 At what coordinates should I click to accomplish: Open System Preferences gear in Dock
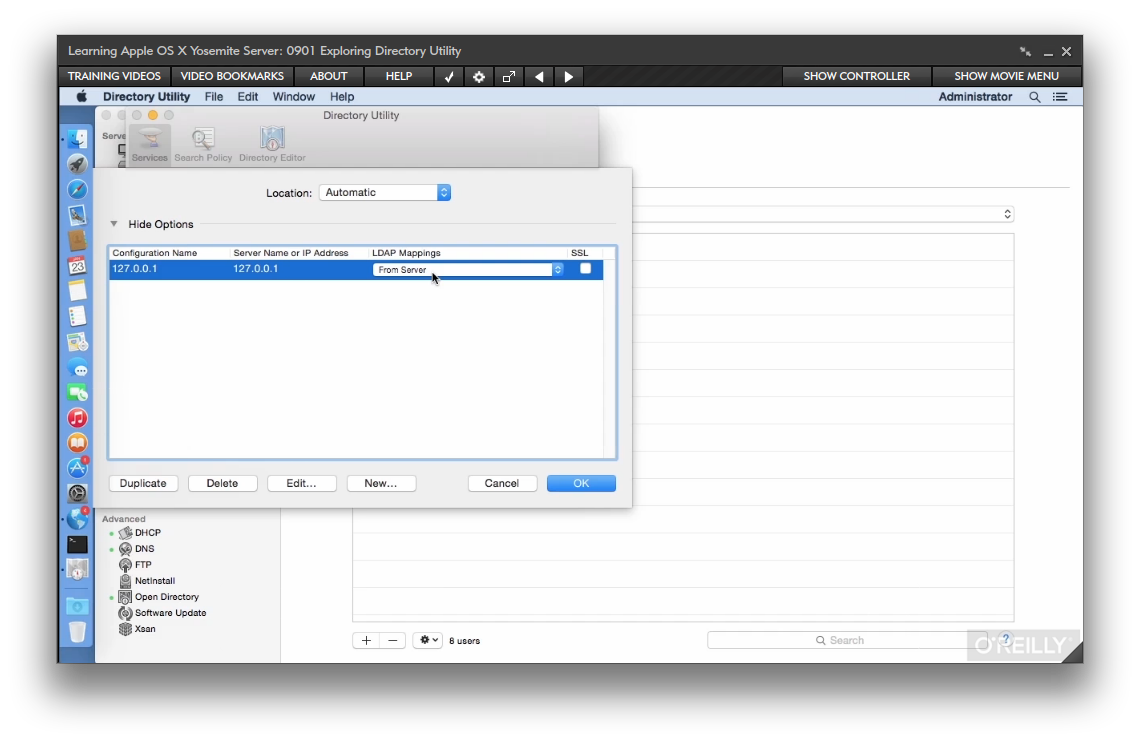tap(77, 493)
